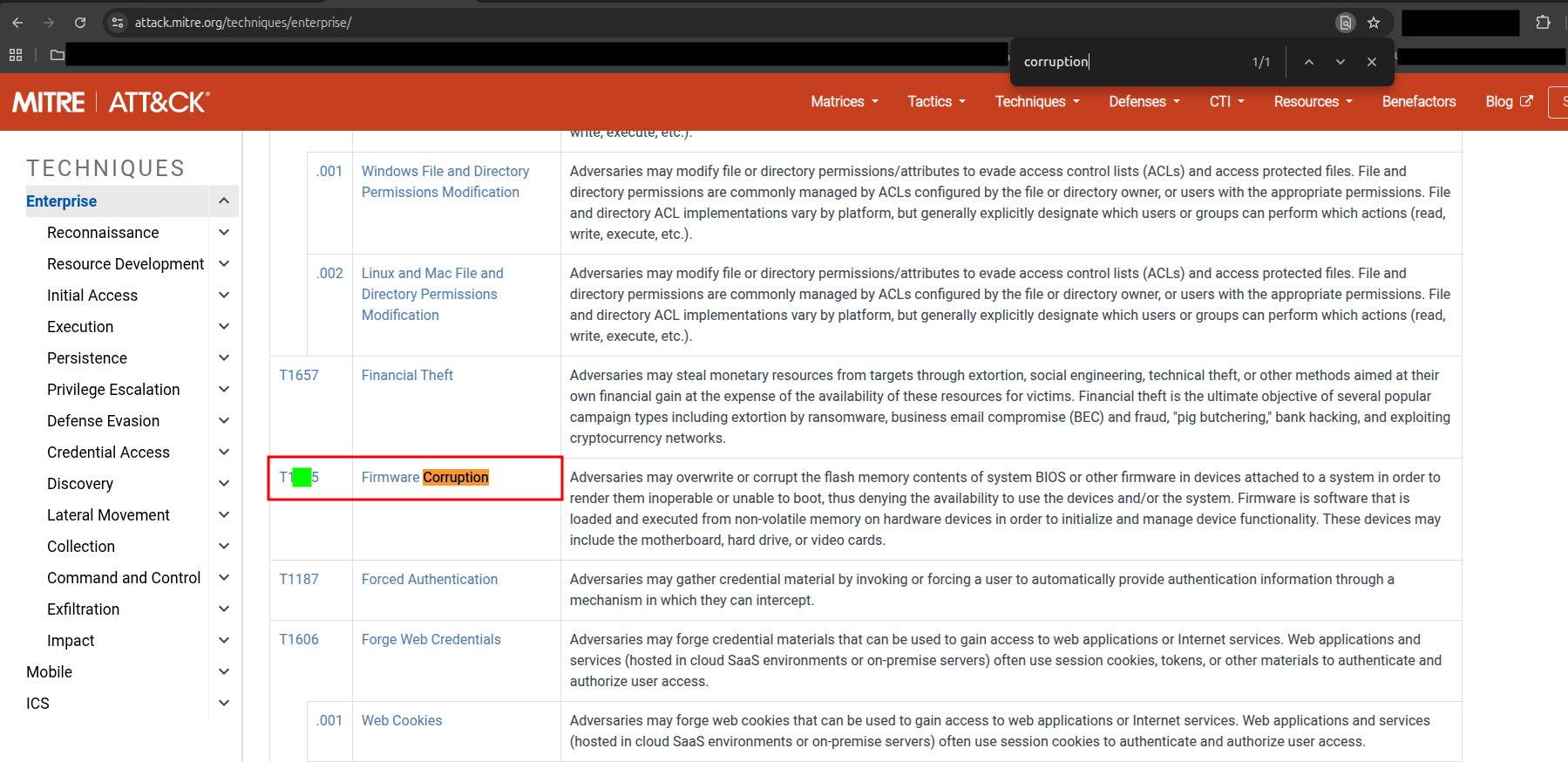The height and width of the screenshot is (762, 1568).
Task: Open the Resources navigation menu
Action: [1313, 102]
